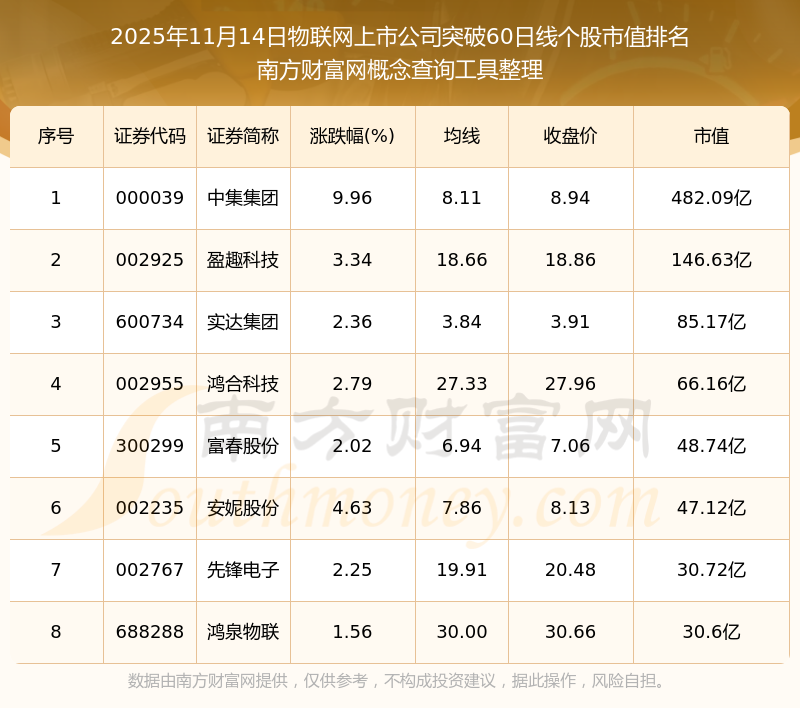The width and height of the screenshot is (800, 708).
Task: Select stock code 688288
Action: pos(149,632)
